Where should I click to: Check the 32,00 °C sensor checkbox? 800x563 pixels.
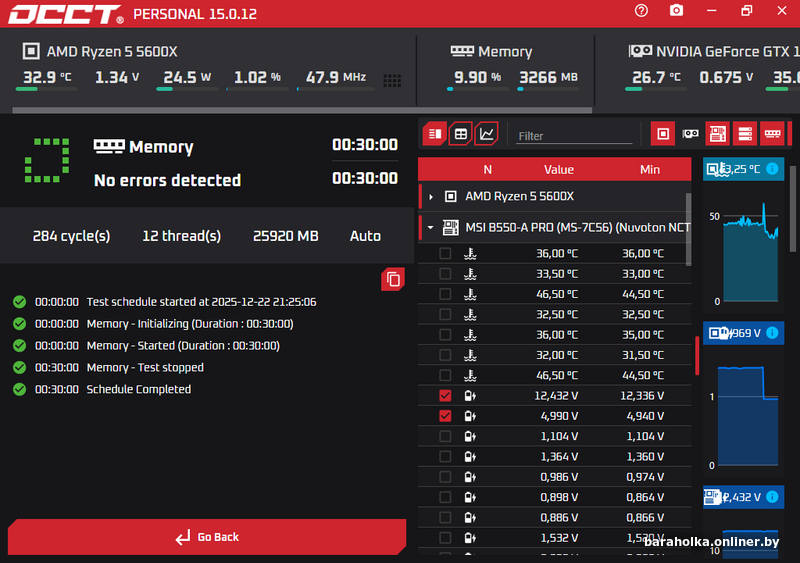coord(445,355)
